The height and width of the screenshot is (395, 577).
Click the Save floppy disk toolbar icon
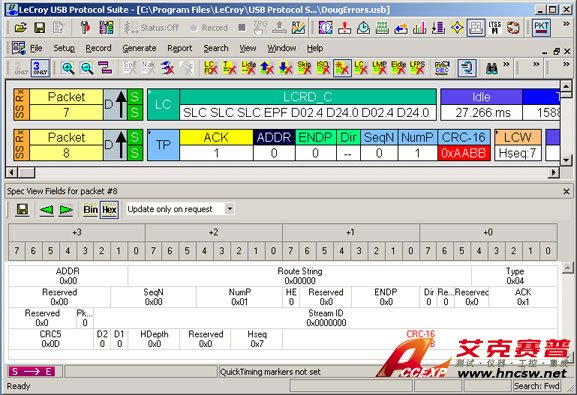coord(39,28)
